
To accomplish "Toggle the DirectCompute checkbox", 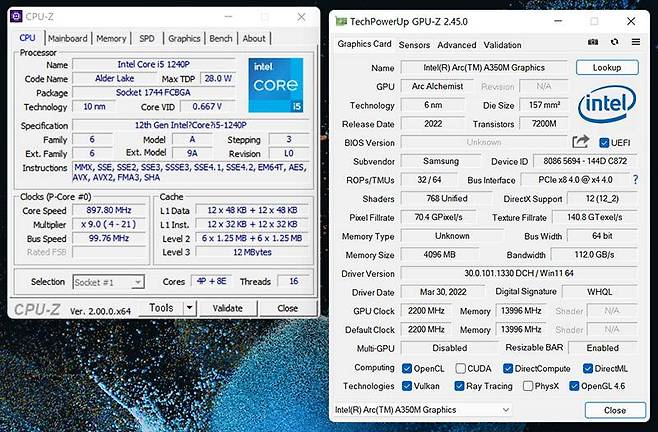I will coord(508,369).
